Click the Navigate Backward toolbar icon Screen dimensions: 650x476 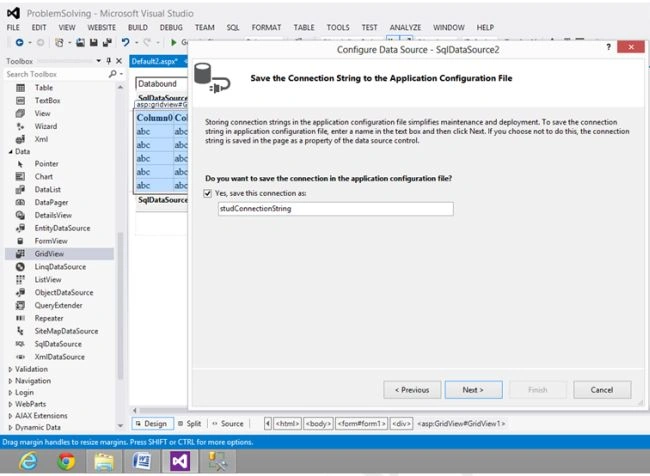pos(19,42)
